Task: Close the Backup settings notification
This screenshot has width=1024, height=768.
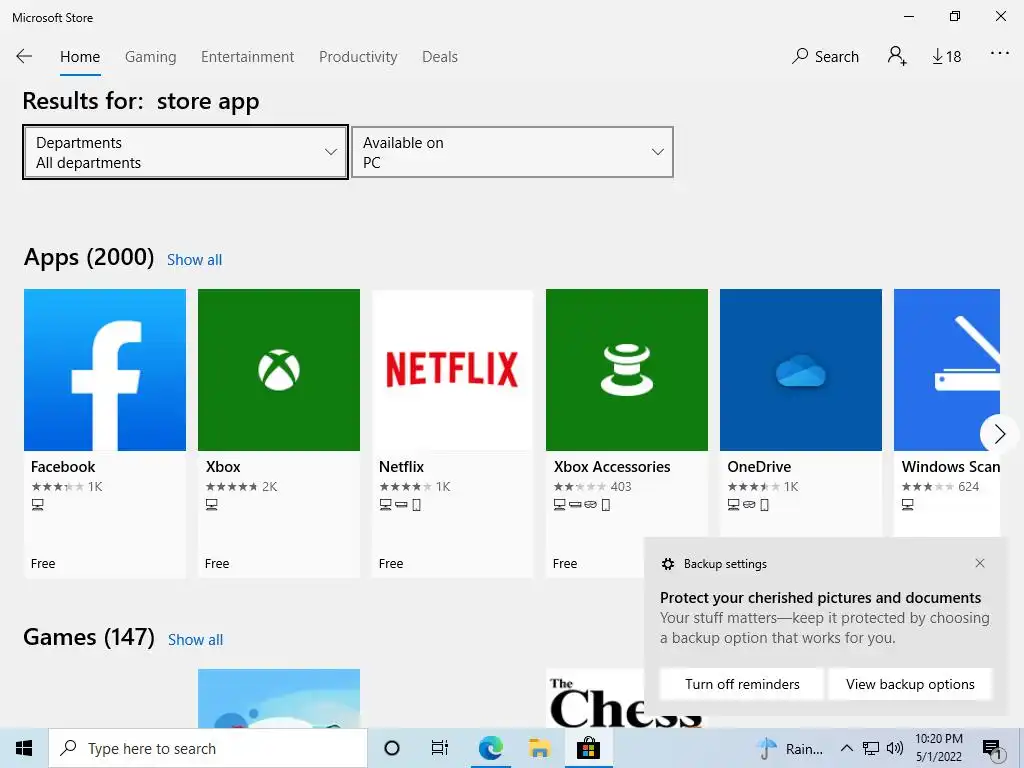Action: click(980, 563)
